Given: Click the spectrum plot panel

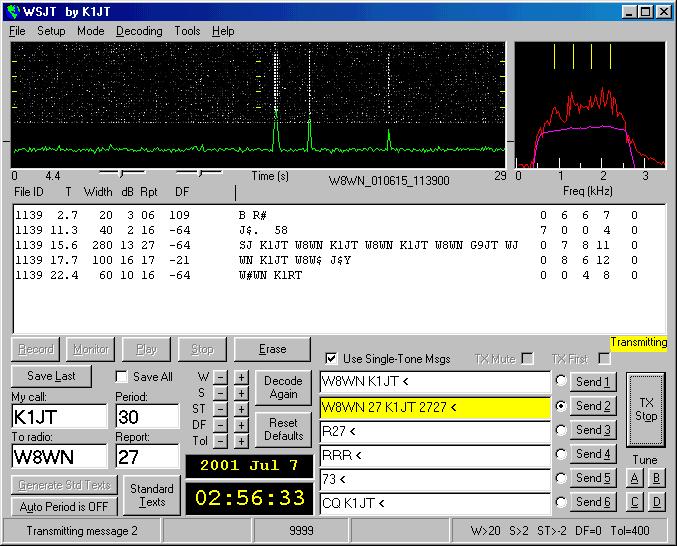Looking at the screenshot, I should 590,105.
